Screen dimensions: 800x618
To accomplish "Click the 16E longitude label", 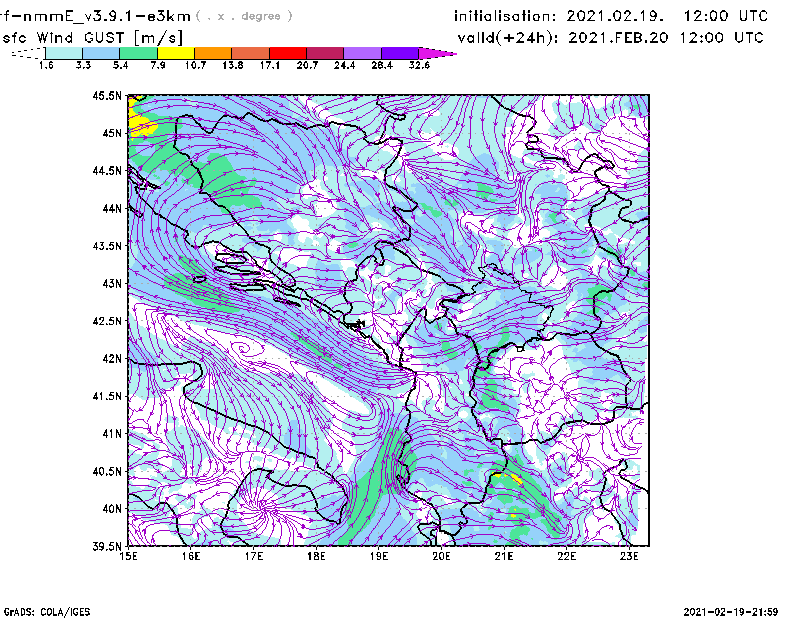I will [x=191, y=556].
